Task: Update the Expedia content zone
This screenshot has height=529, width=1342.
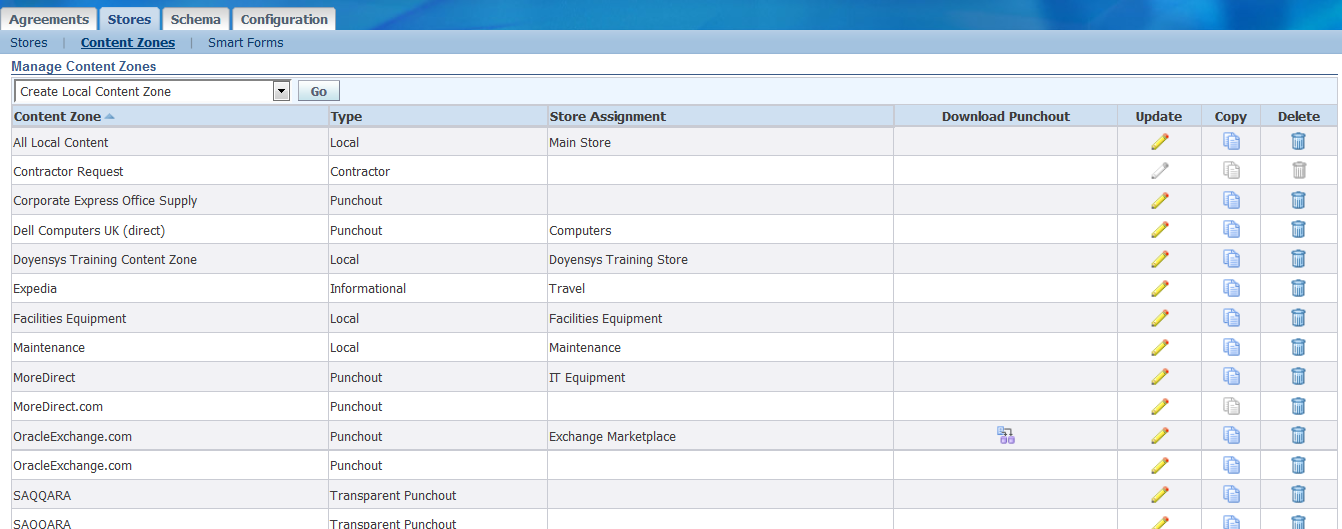Action: pyautogui.click(x=1159, y=288)
